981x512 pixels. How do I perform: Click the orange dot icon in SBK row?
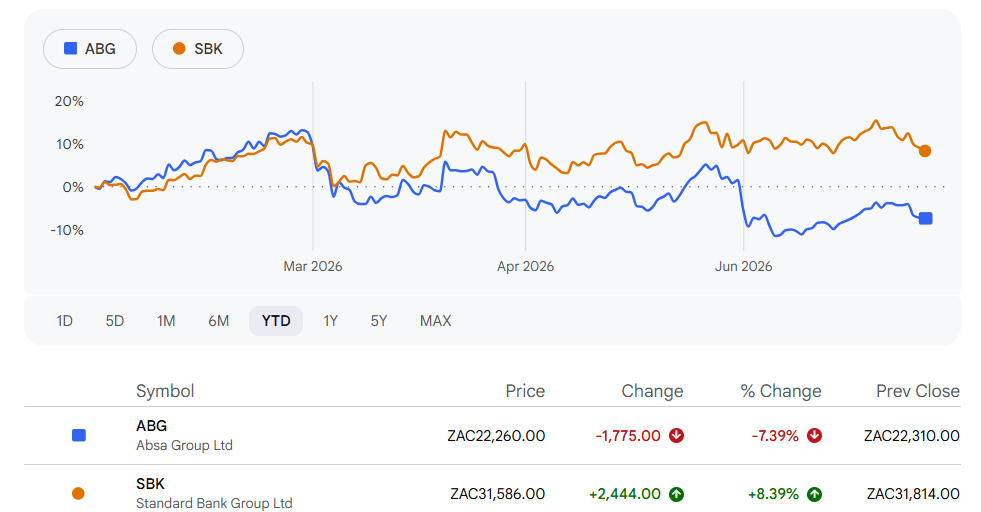click(x=78, y=494)
